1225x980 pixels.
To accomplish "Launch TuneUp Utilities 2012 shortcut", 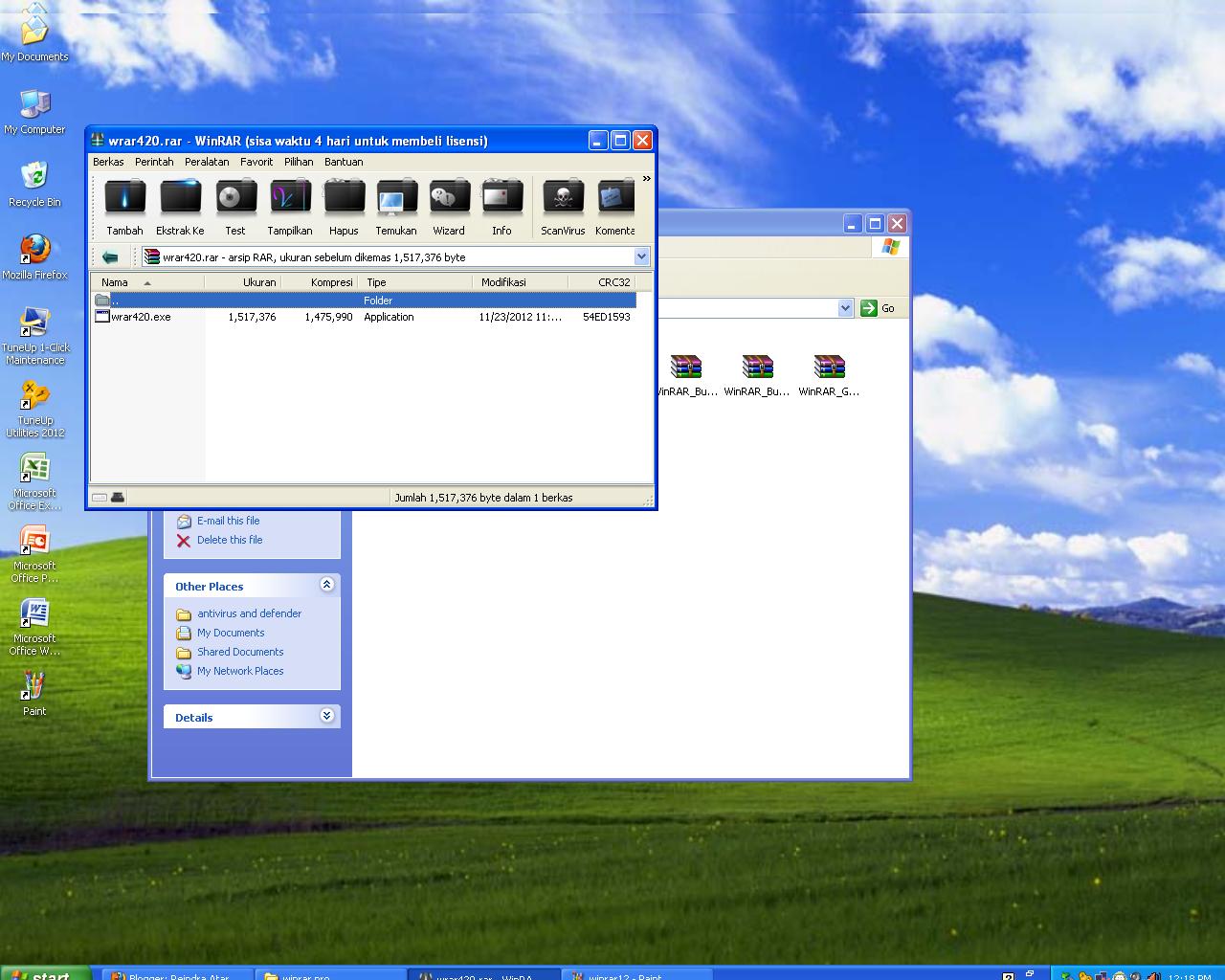I will 35,409.
